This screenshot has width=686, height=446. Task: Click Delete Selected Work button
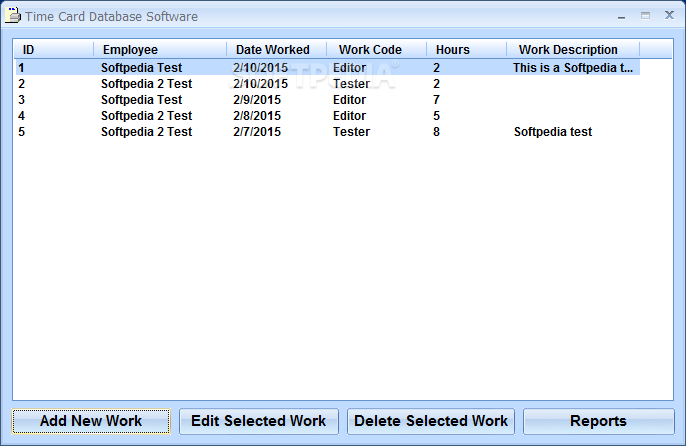430,421
